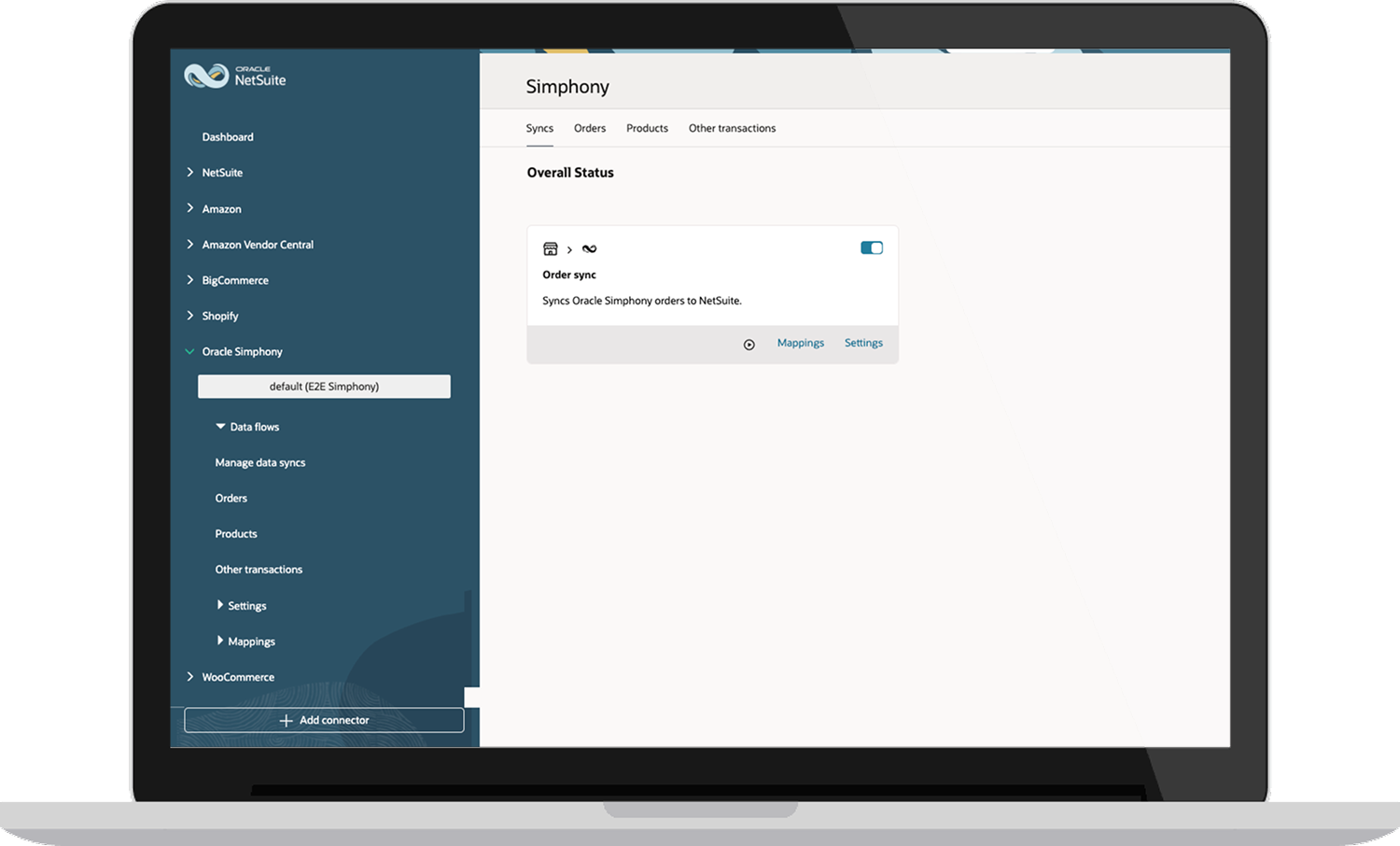Expand the NetSuite sidebar section
The image size is (1400, 846).
190,173
